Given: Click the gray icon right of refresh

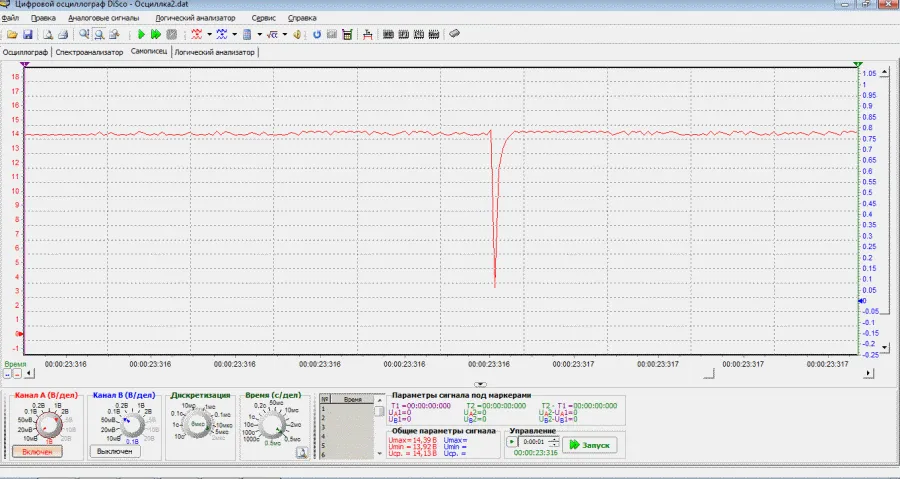Looking at the screenshot, I should tap(332, 34).
